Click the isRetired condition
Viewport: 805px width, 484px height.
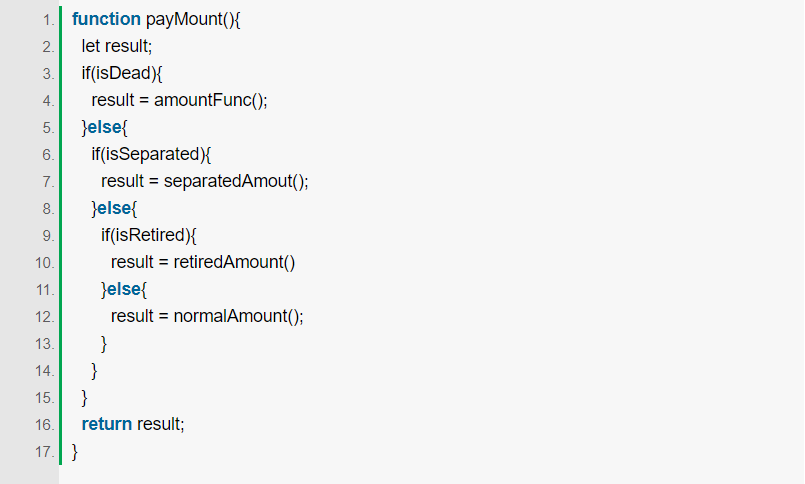click(x=150, y=235)
